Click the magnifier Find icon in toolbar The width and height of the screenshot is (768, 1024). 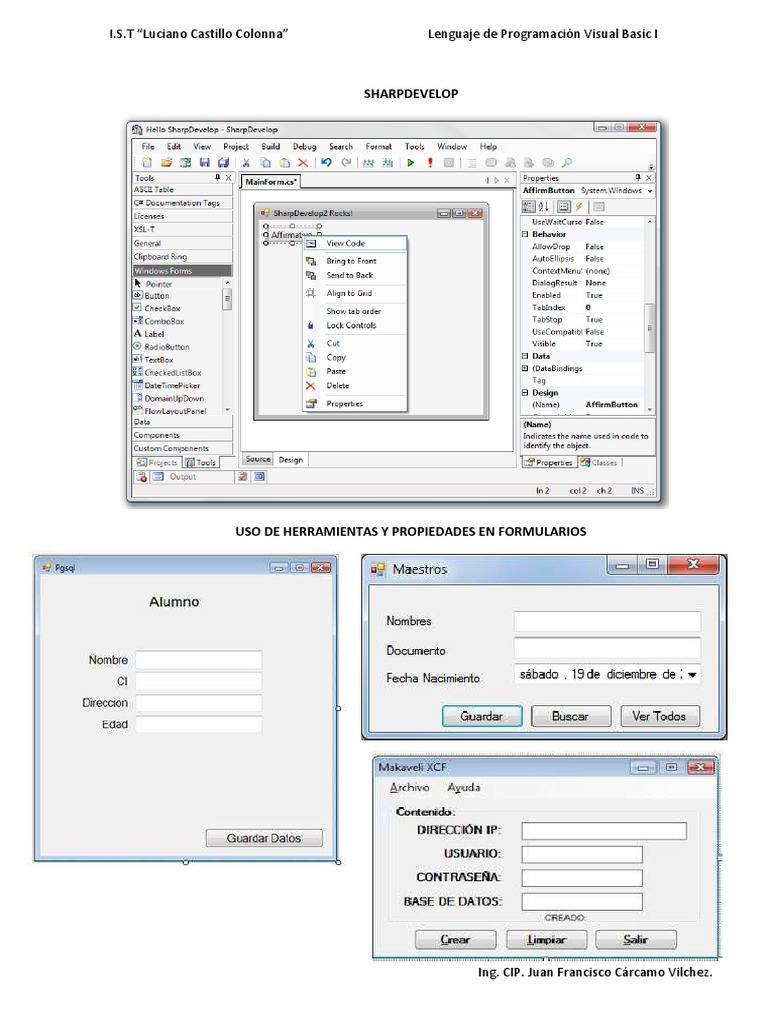point(567,163)
